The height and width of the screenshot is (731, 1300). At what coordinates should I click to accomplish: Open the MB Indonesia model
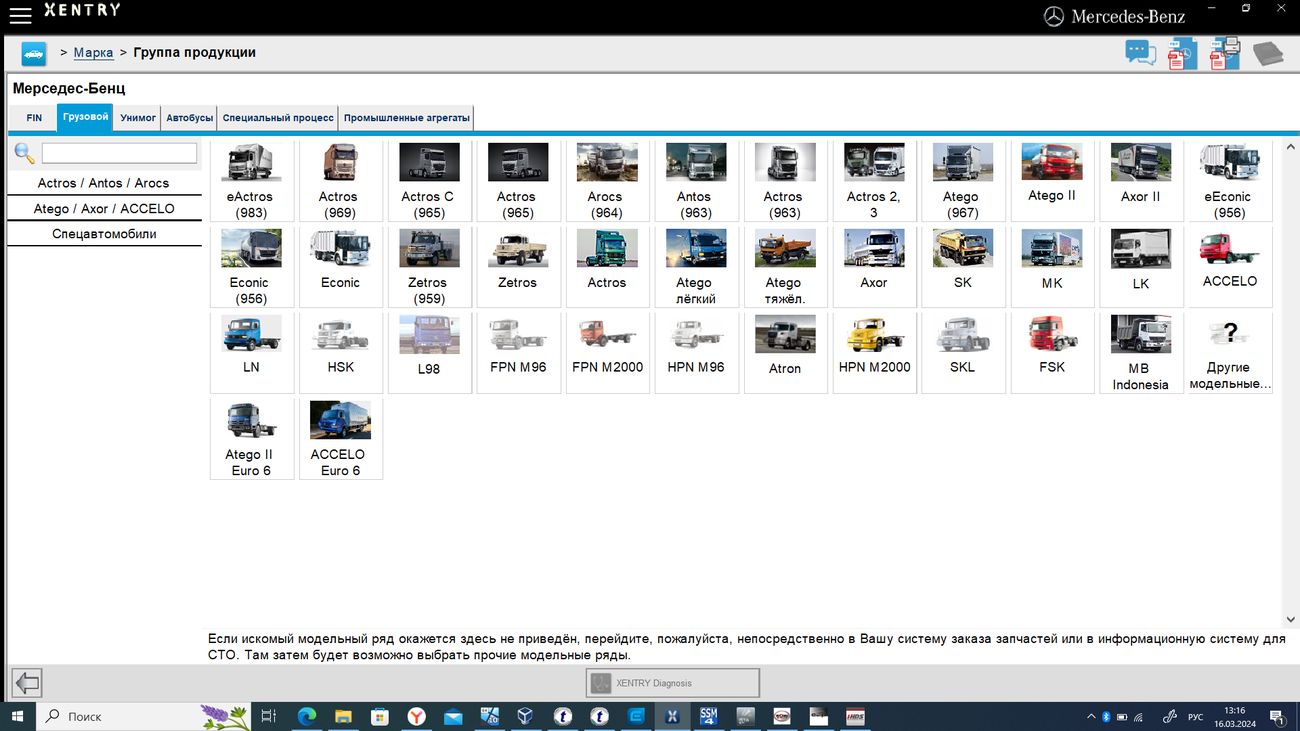[x=1141, y=353]
